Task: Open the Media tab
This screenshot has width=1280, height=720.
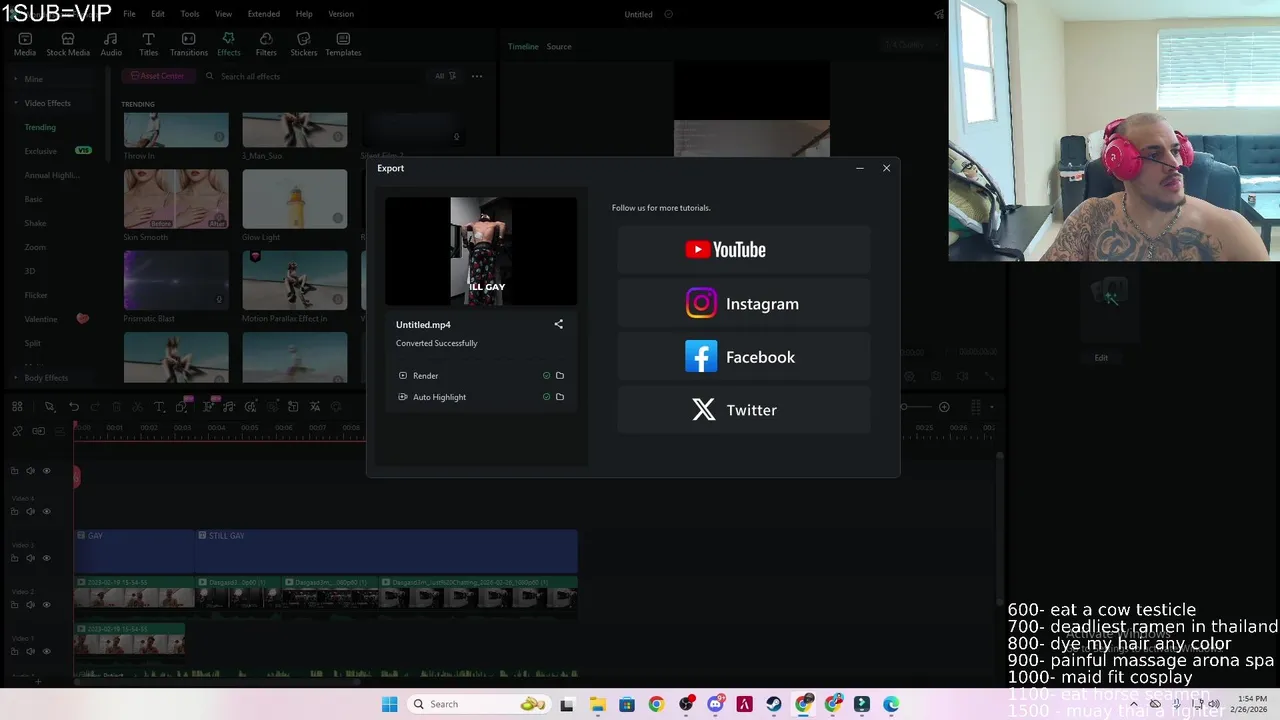Action: [x=25, y=44]
